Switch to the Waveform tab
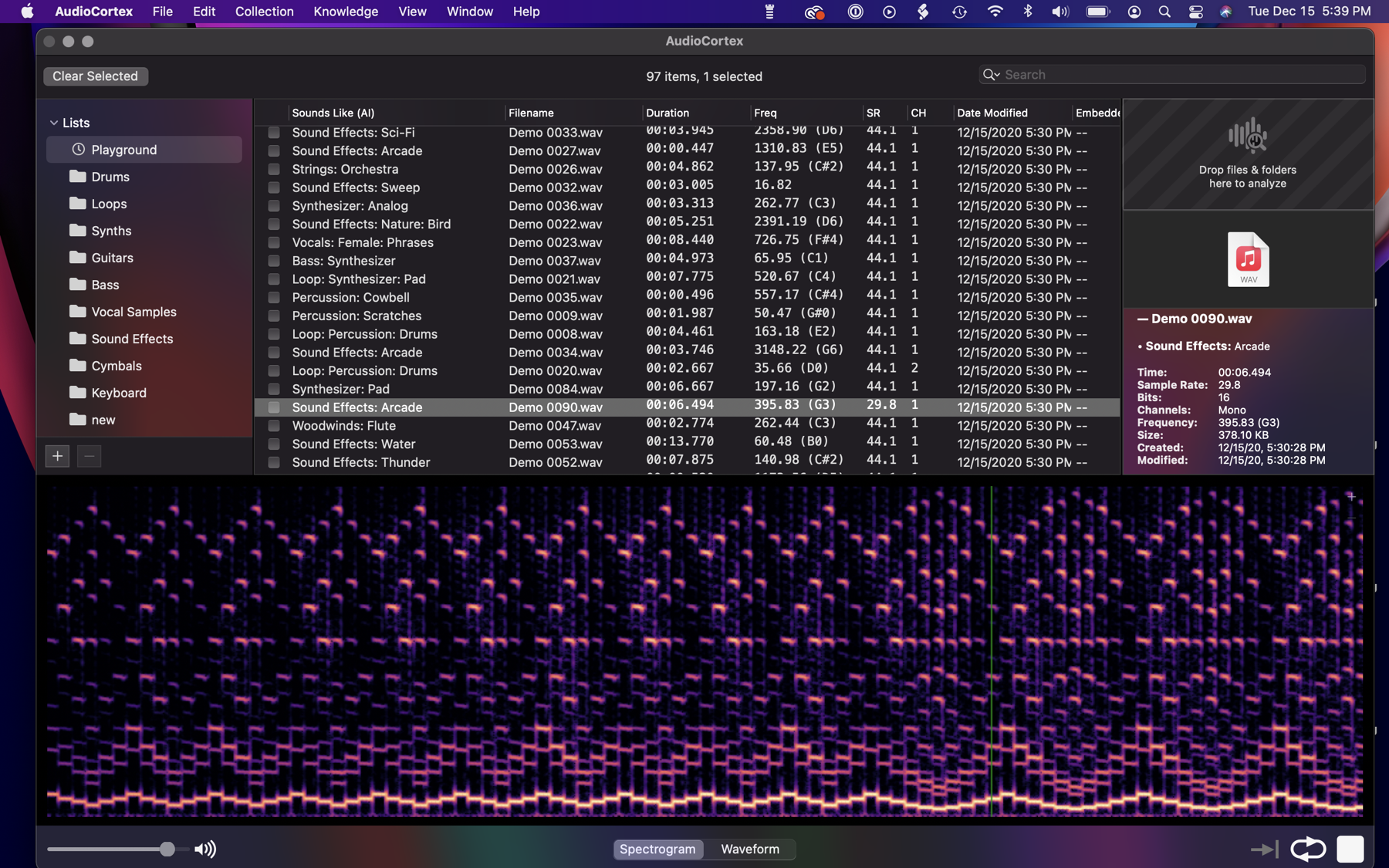This screenshot has height=868, width=1389. pyautogui.click(x=749, y=849)
